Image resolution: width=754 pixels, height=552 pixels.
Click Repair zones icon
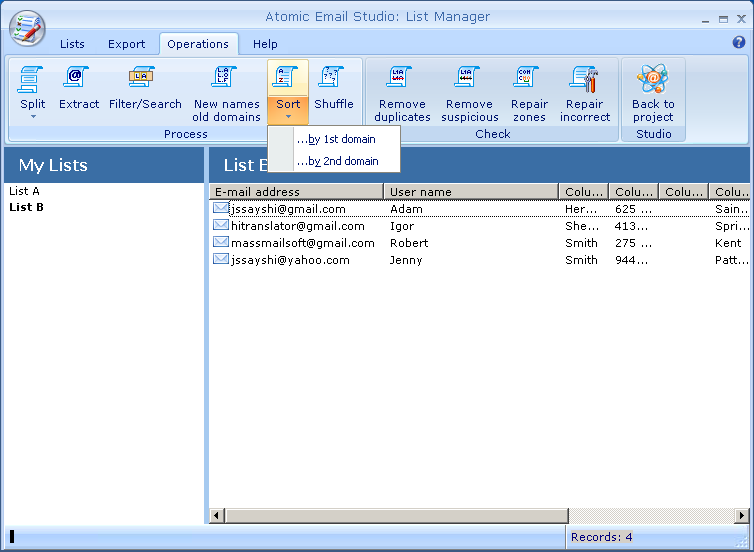click(526, 77)
